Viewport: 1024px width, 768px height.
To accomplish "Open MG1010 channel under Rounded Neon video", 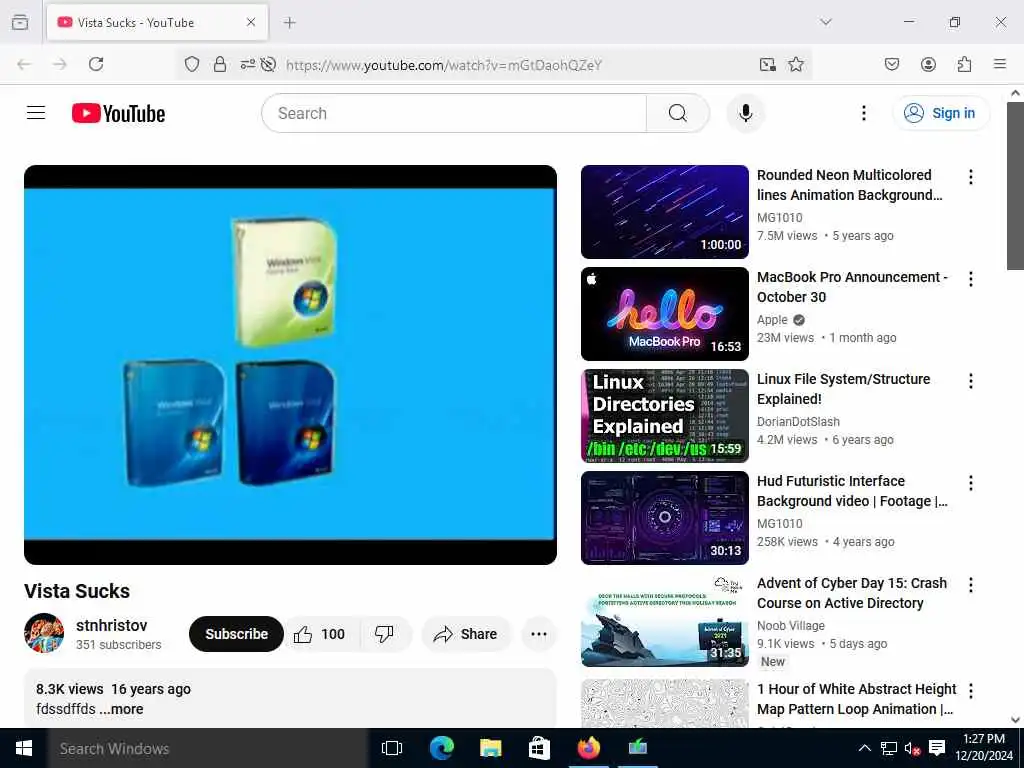I will pos(780,217).
